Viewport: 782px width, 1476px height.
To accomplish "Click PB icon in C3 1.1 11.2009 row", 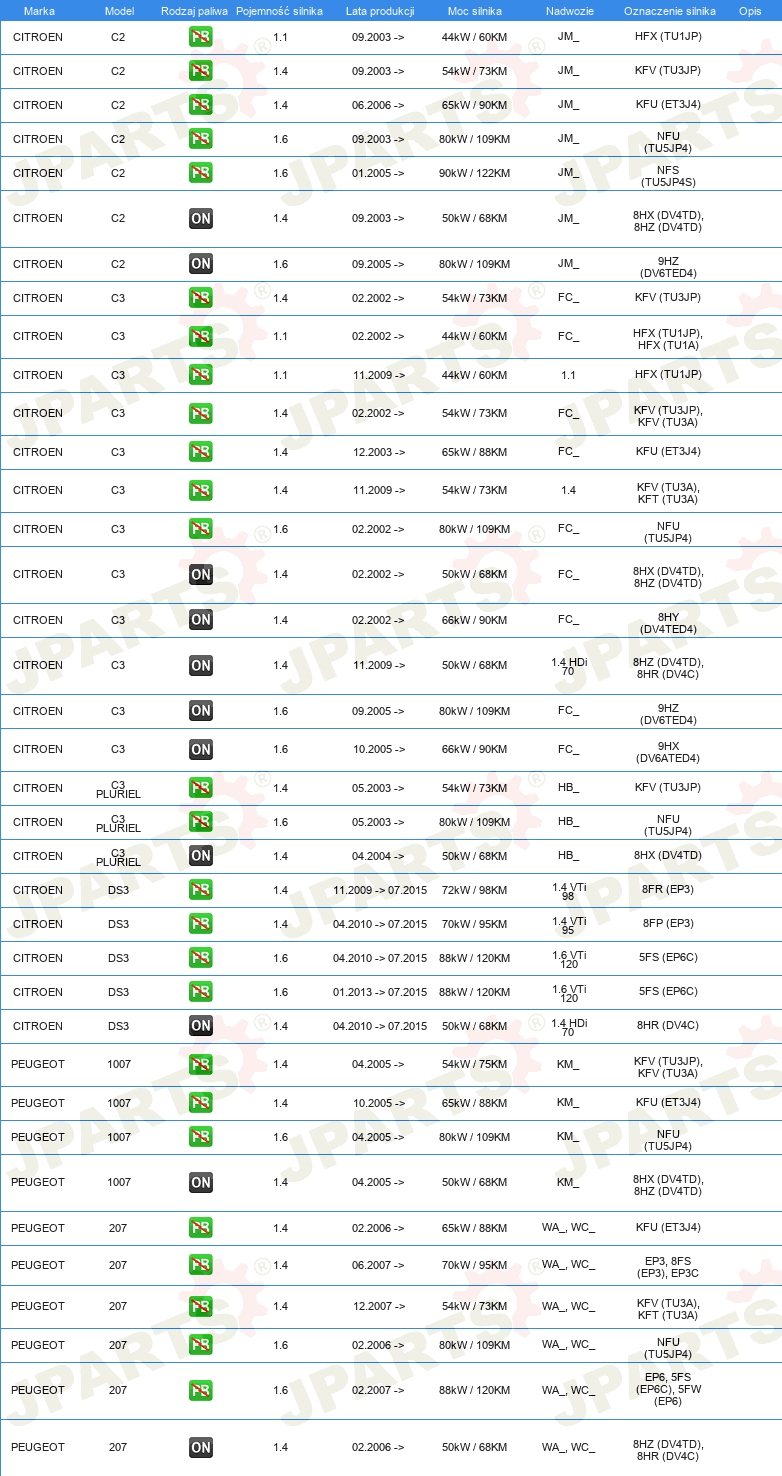I will (201, 375).
